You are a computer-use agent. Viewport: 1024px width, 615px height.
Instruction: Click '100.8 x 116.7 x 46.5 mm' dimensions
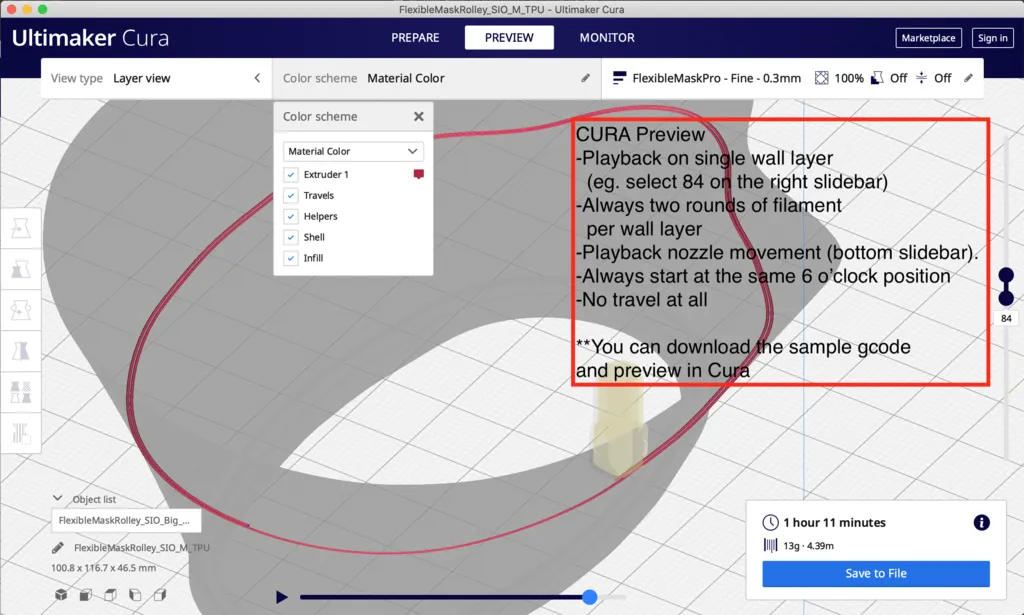(103, 568)
